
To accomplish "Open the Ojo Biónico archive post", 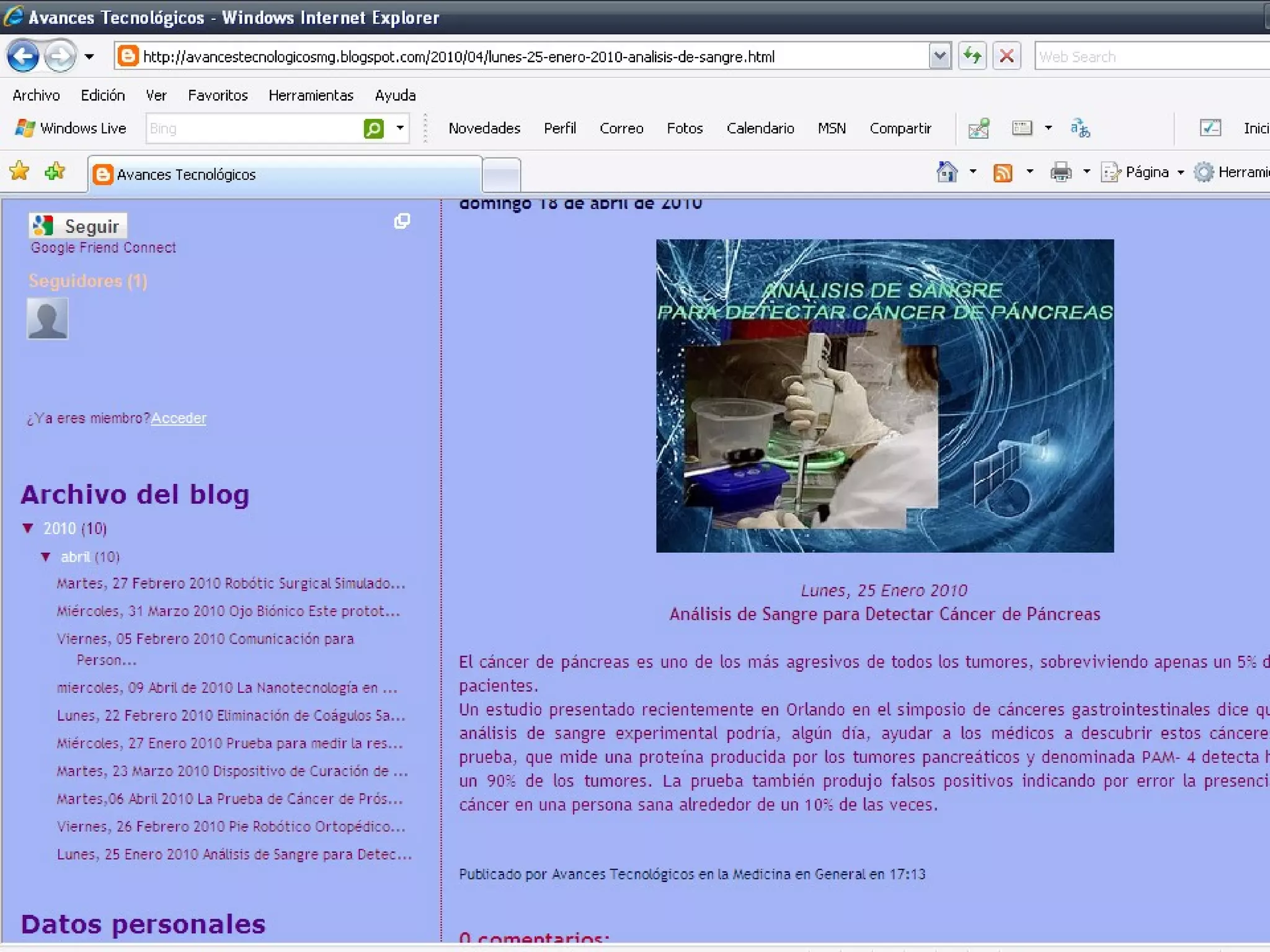I will [228, 611].
